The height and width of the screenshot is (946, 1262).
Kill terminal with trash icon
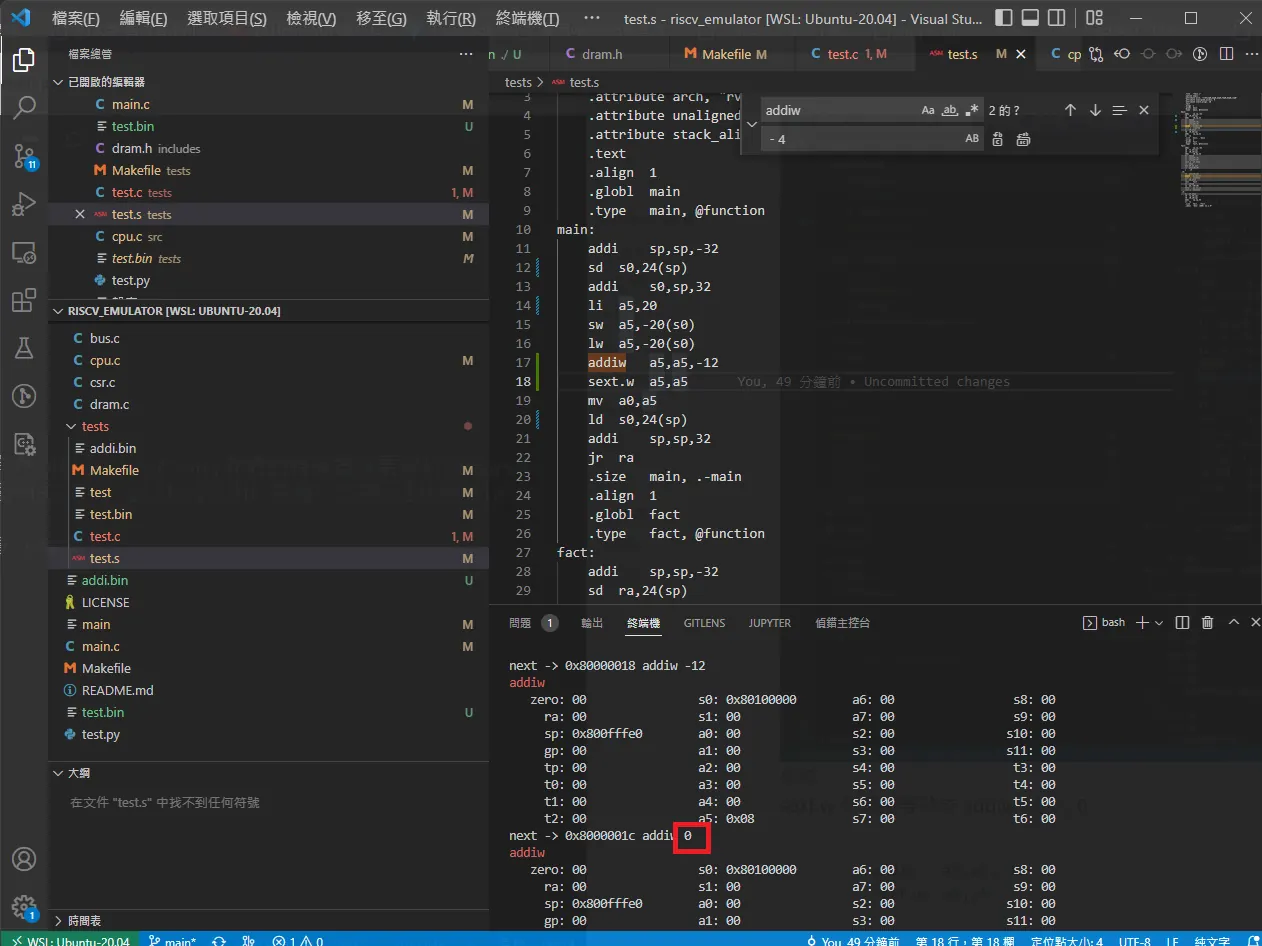coord(1207,623)
